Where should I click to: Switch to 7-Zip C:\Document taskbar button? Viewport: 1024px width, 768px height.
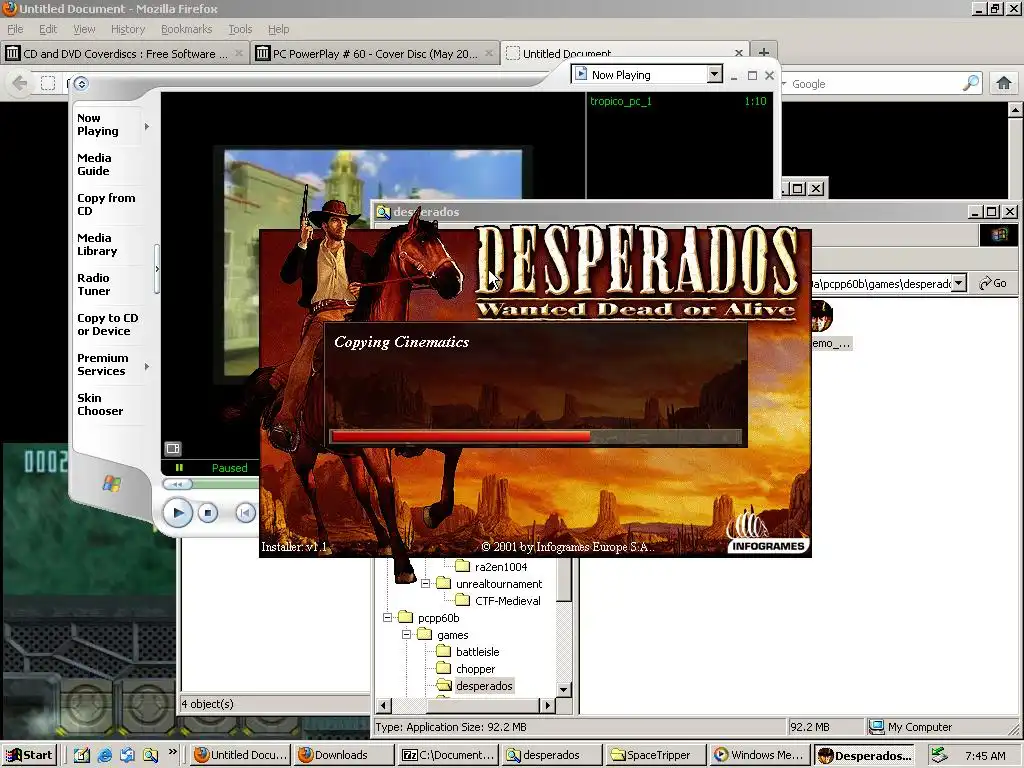[x=448, y=755]
